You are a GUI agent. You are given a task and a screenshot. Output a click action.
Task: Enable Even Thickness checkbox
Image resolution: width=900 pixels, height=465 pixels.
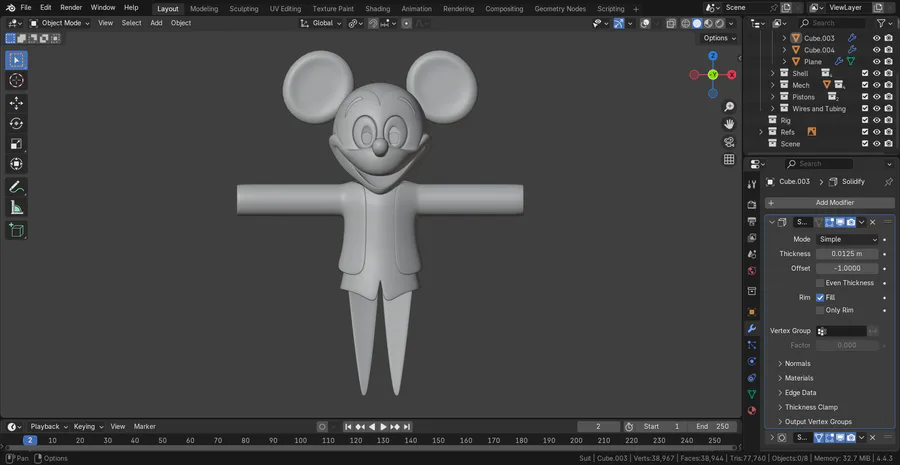click(x=820, y=283)
